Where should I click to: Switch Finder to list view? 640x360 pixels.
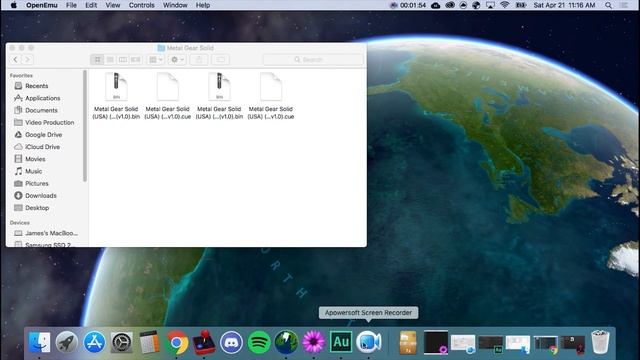pyautogui.click(x=110, y=60)
